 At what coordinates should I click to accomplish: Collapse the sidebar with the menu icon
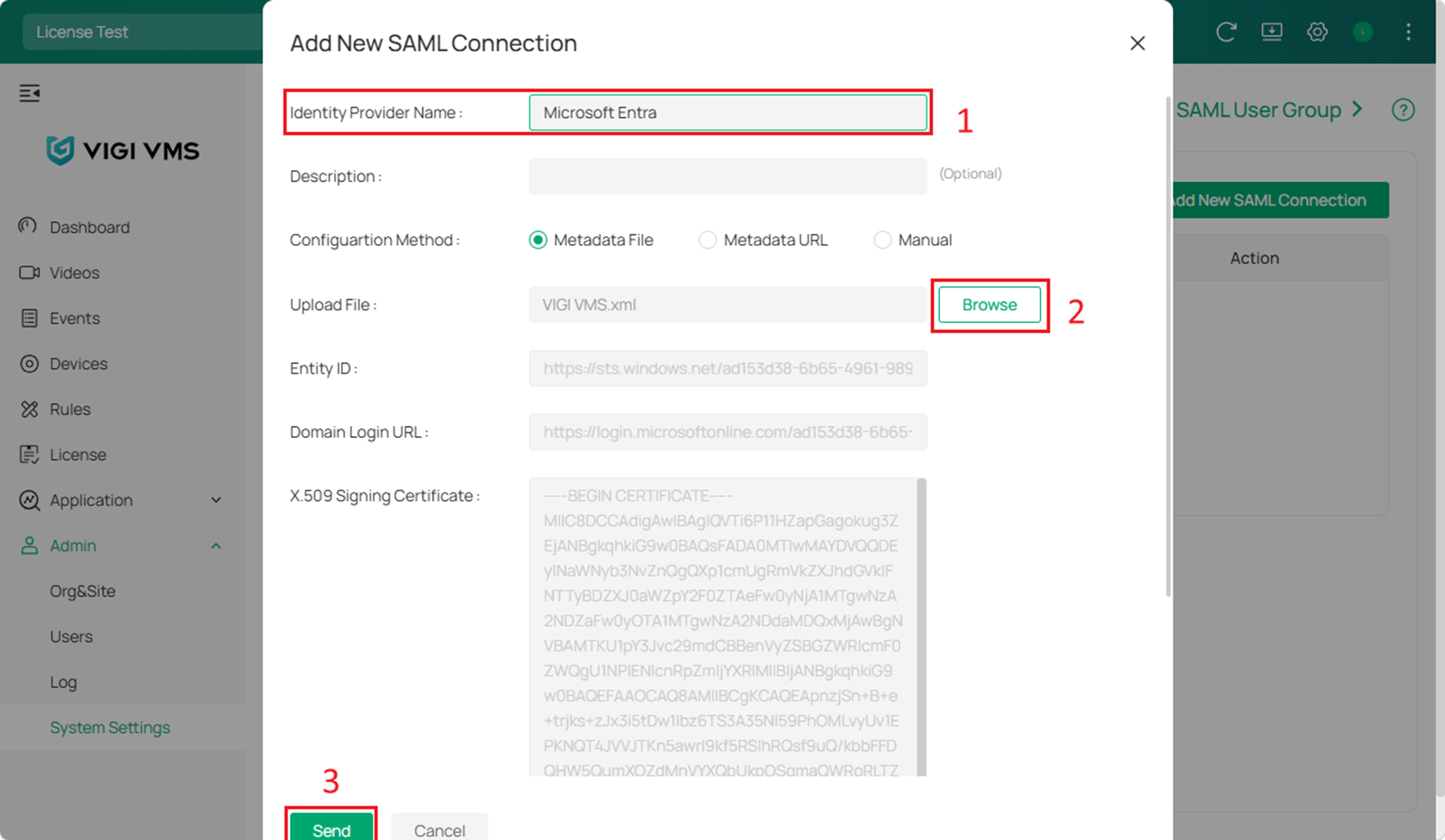(x=30, y=93)
